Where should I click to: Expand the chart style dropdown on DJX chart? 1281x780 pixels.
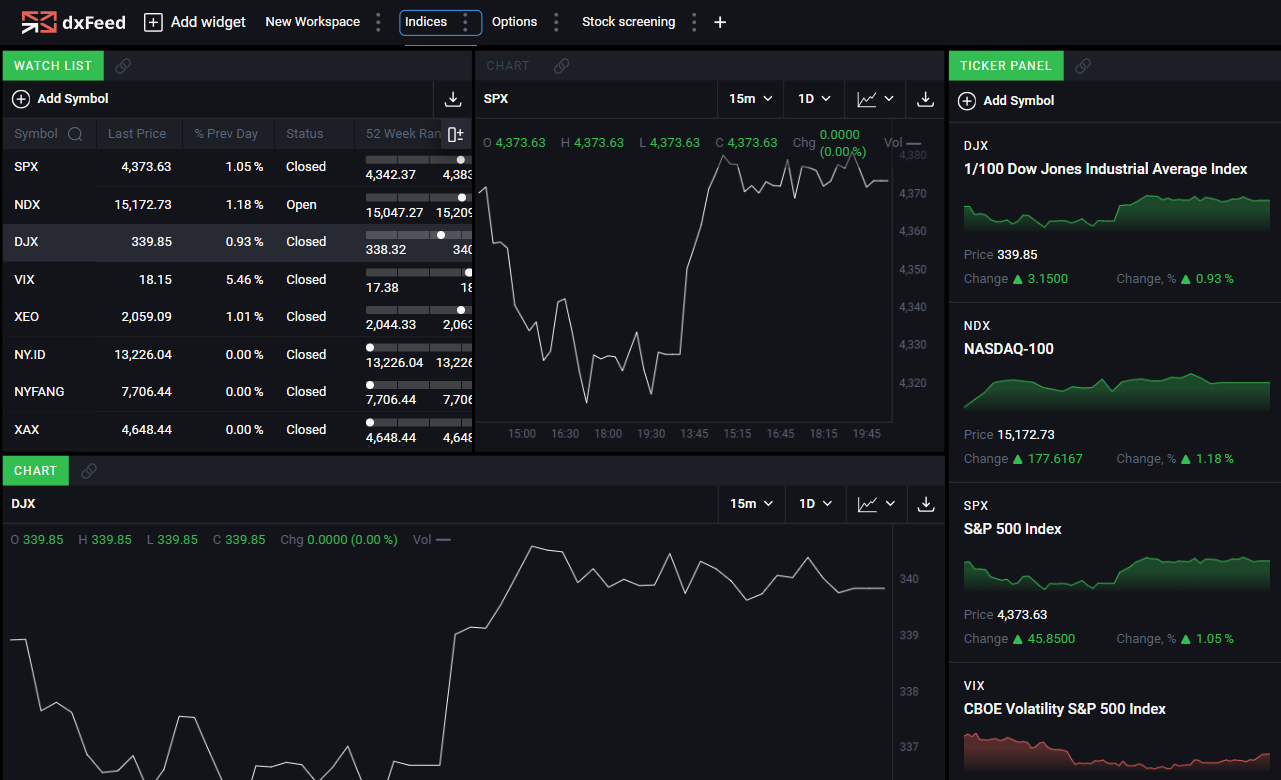(x=876, y=504)
